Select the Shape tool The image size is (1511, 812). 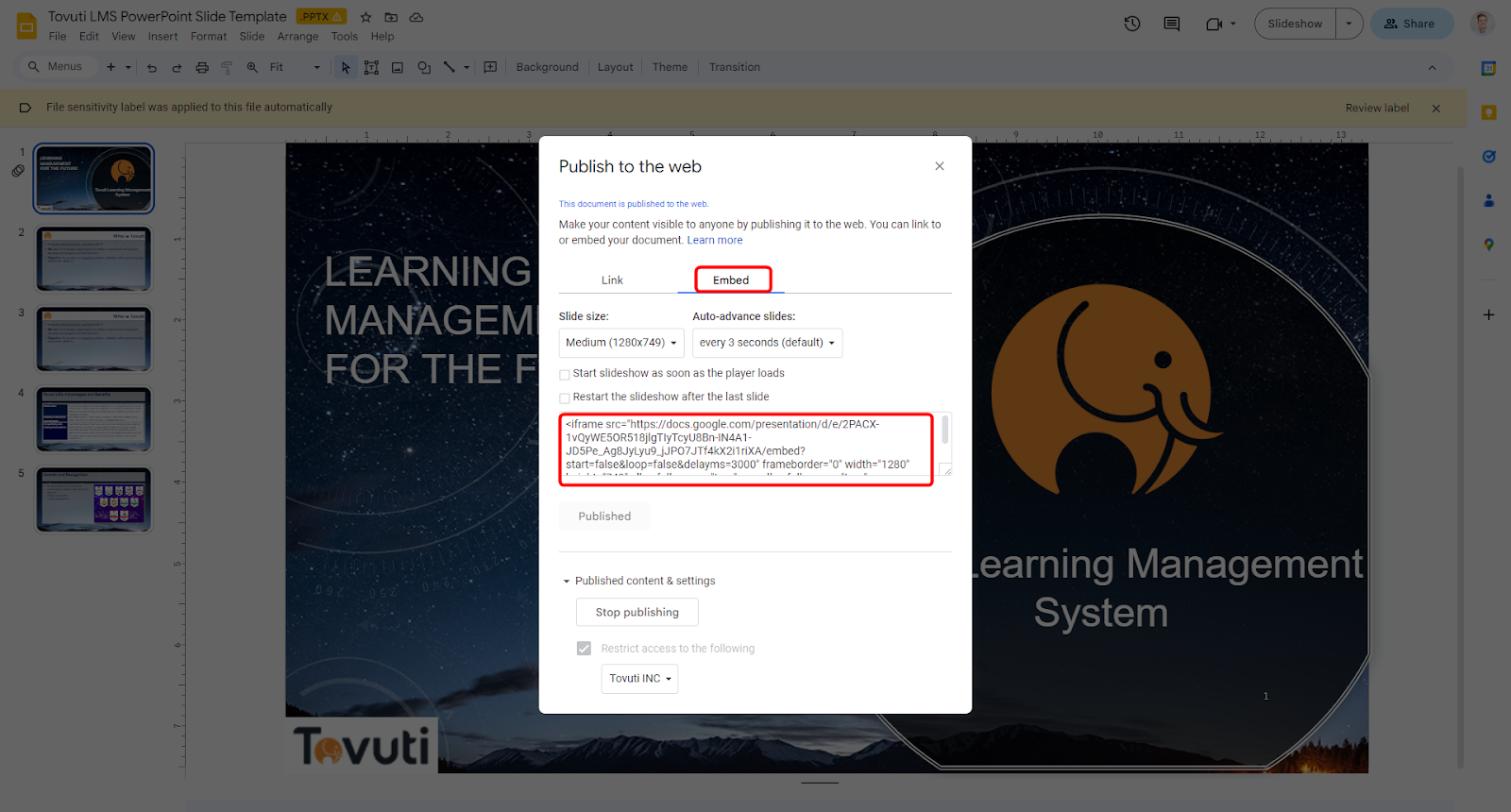click(x=424, y=67)
